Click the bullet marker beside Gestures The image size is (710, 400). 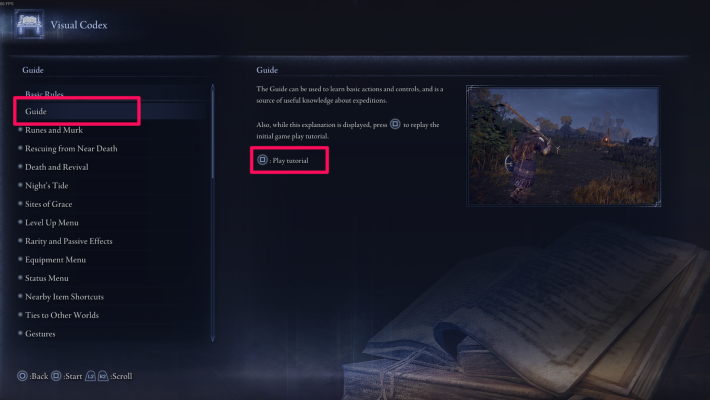20,333
